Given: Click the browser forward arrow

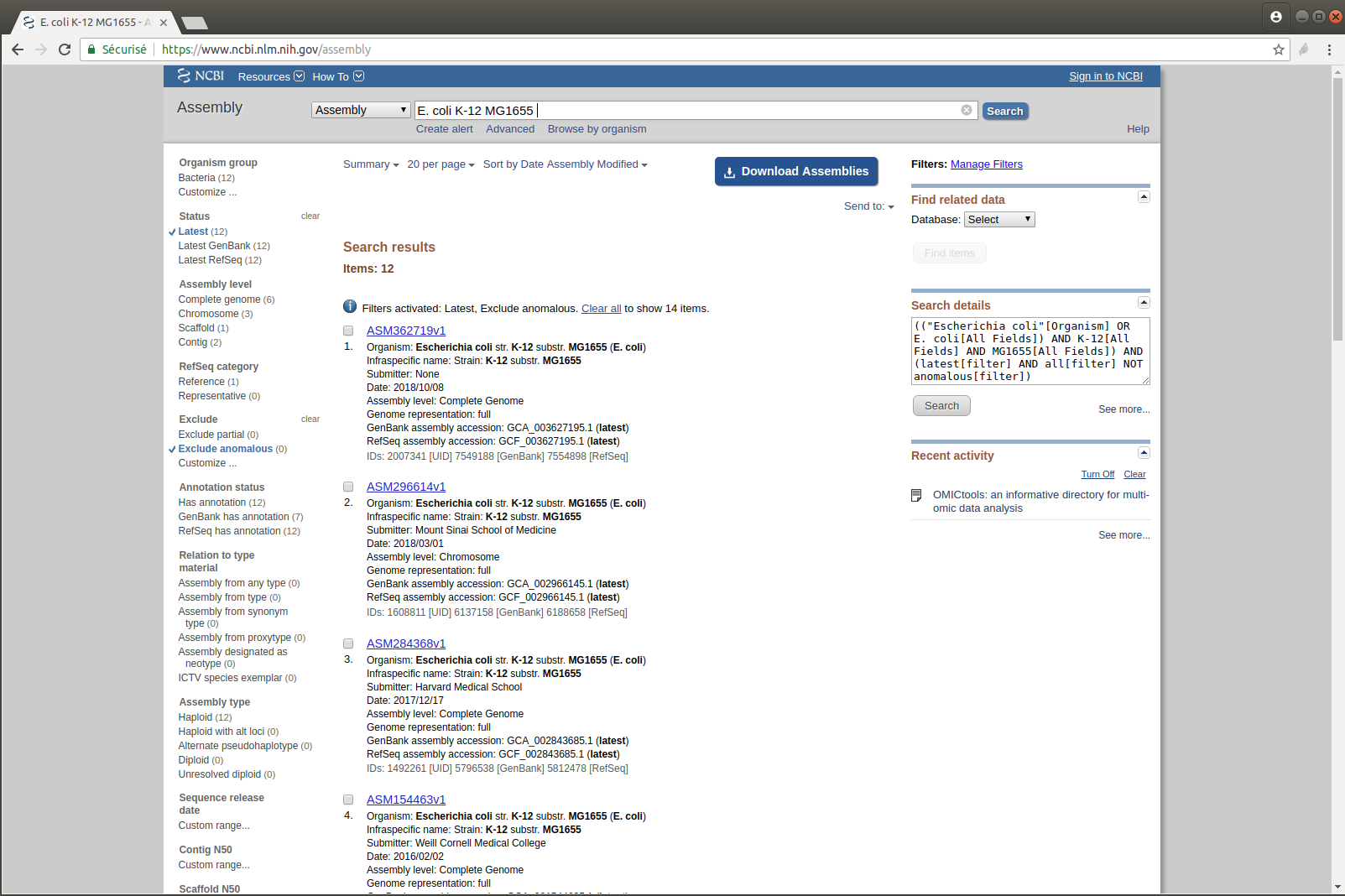Looking at the screenshot, I should 41,49.
